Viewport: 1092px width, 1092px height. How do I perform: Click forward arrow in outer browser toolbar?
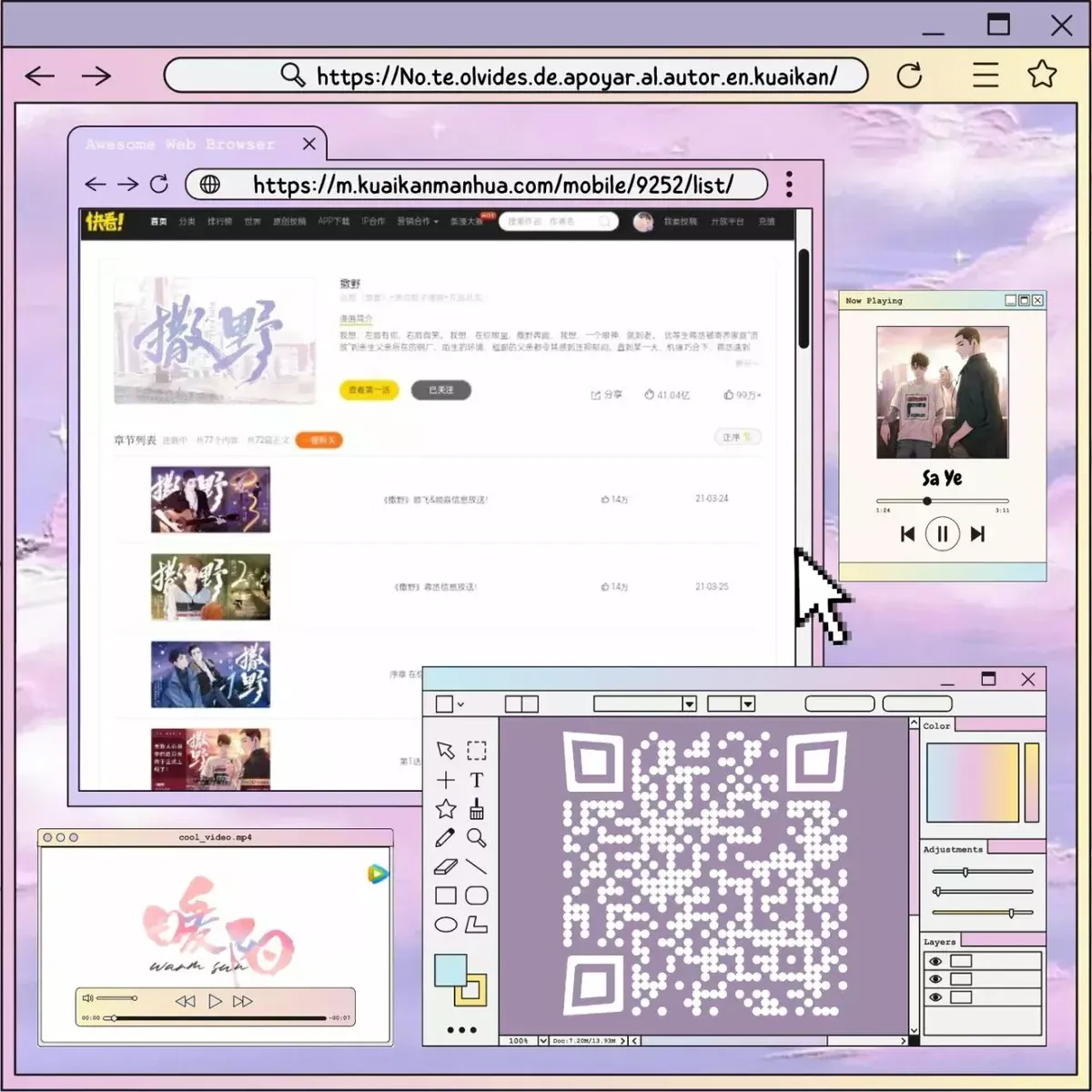[x=96, y=76]
